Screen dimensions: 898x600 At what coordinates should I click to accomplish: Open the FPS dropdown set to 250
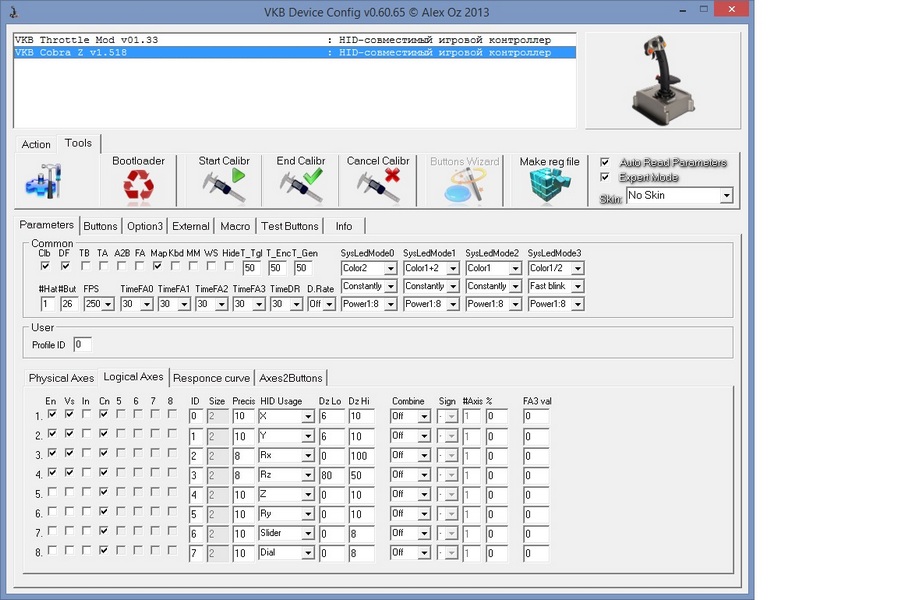tap(99, 304)
